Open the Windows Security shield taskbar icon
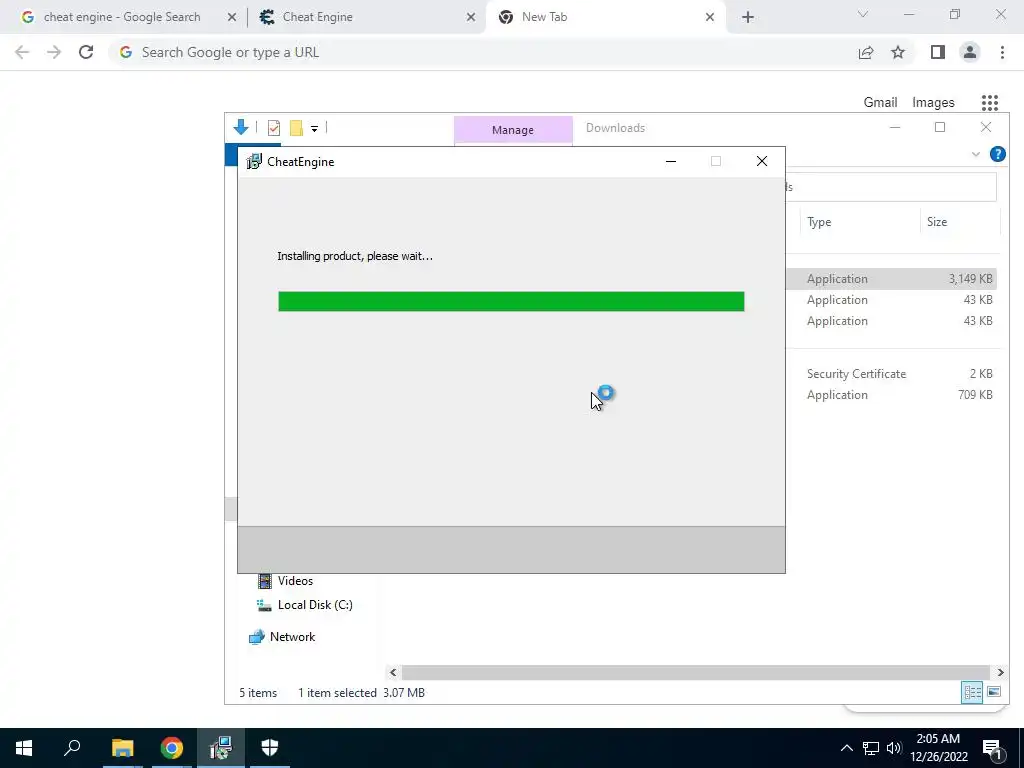Image resolution: width=1024 pixels, height=768 pixels. pyautogui.click(x=270, y=748)
